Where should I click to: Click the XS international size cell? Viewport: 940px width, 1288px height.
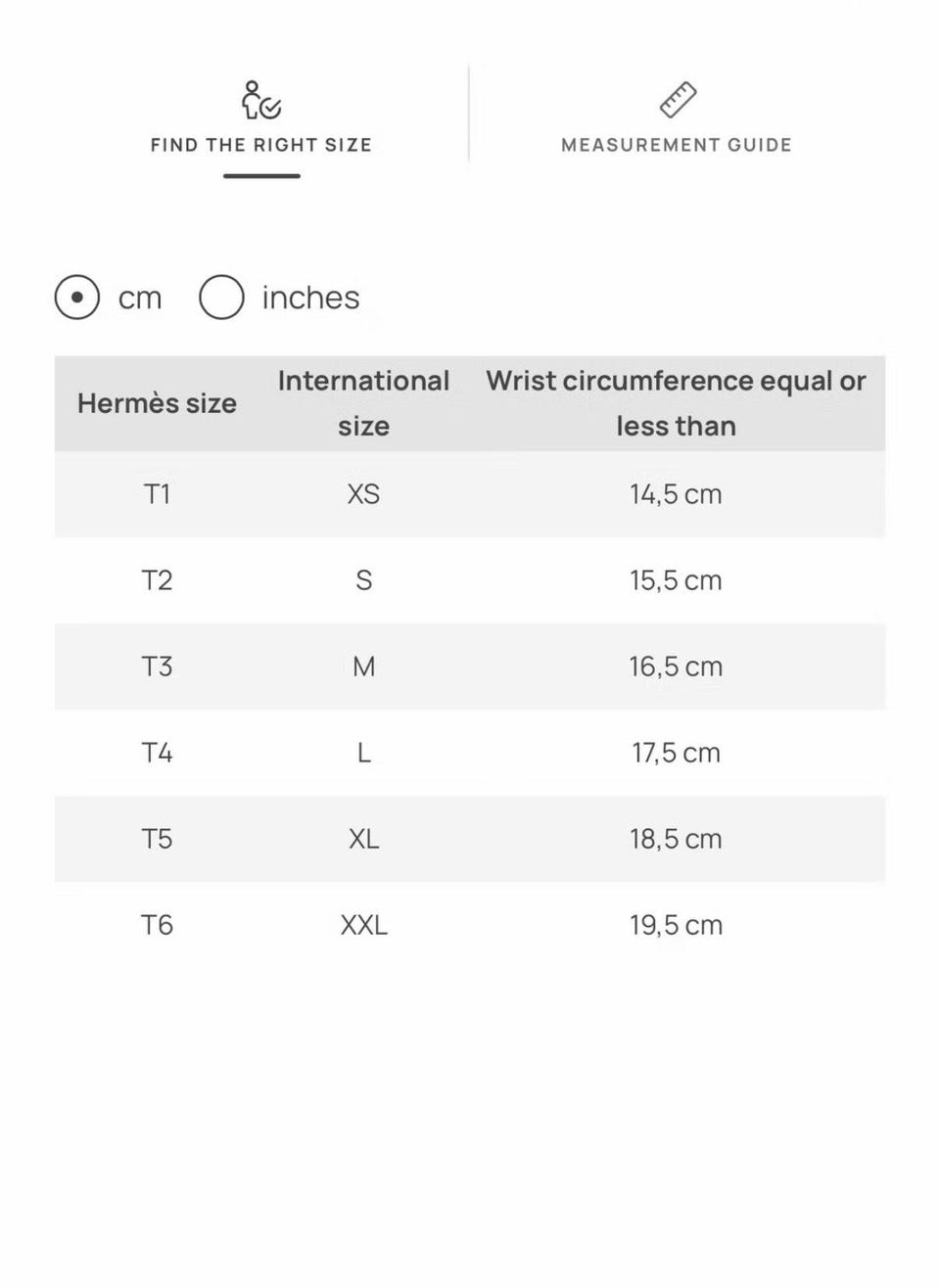pyautogui.click(x=363, y=494)
